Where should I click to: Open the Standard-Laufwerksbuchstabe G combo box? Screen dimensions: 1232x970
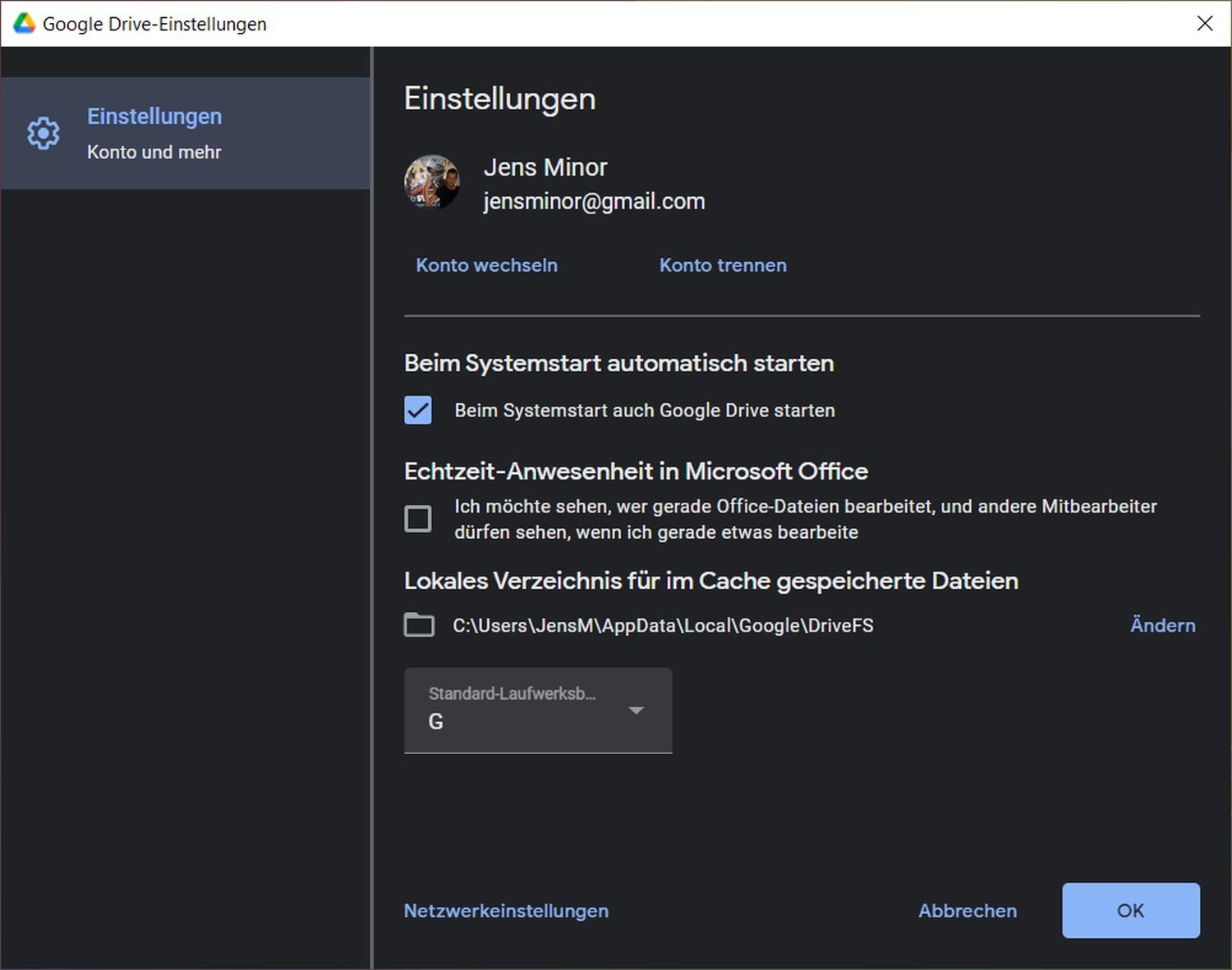(526, 710)
